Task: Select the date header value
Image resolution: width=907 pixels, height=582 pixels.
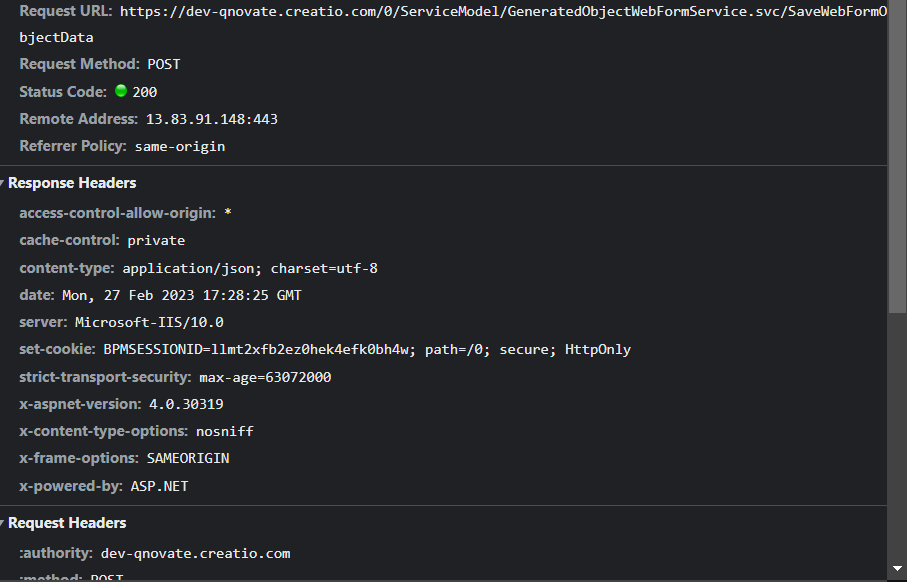Action: (x=182, y=295)
